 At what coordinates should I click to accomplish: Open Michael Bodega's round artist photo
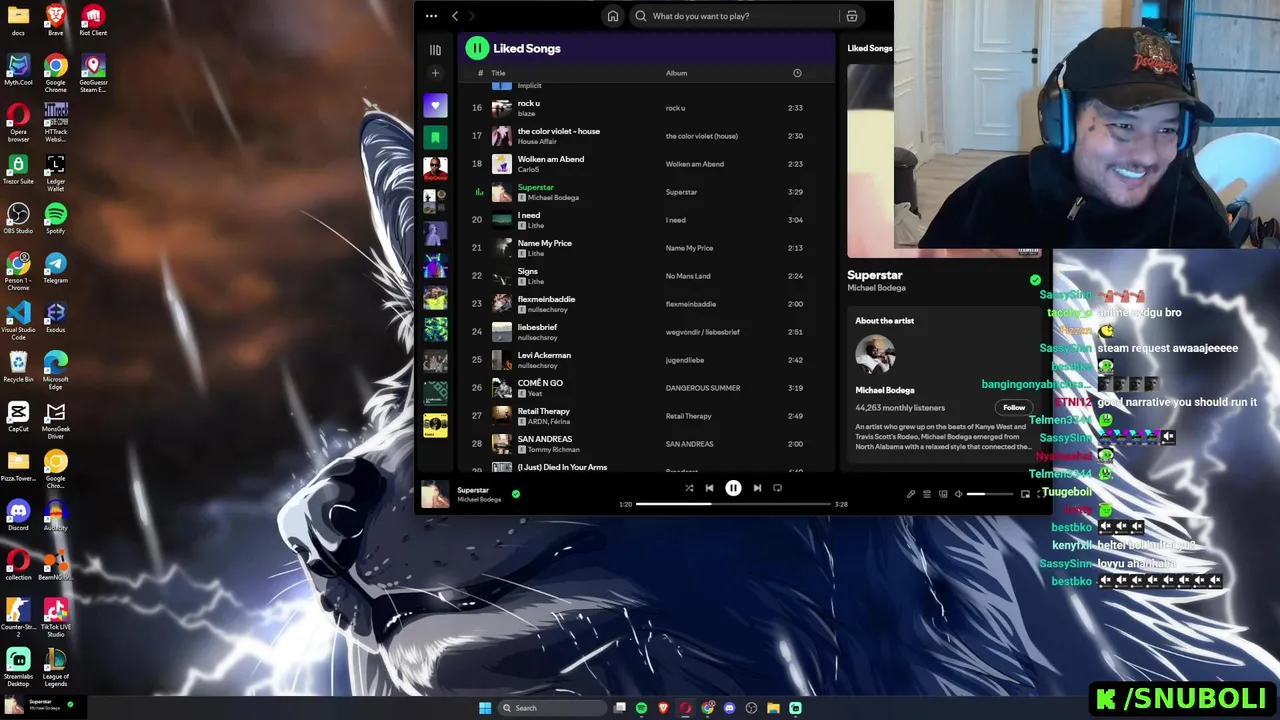(875, 355)
